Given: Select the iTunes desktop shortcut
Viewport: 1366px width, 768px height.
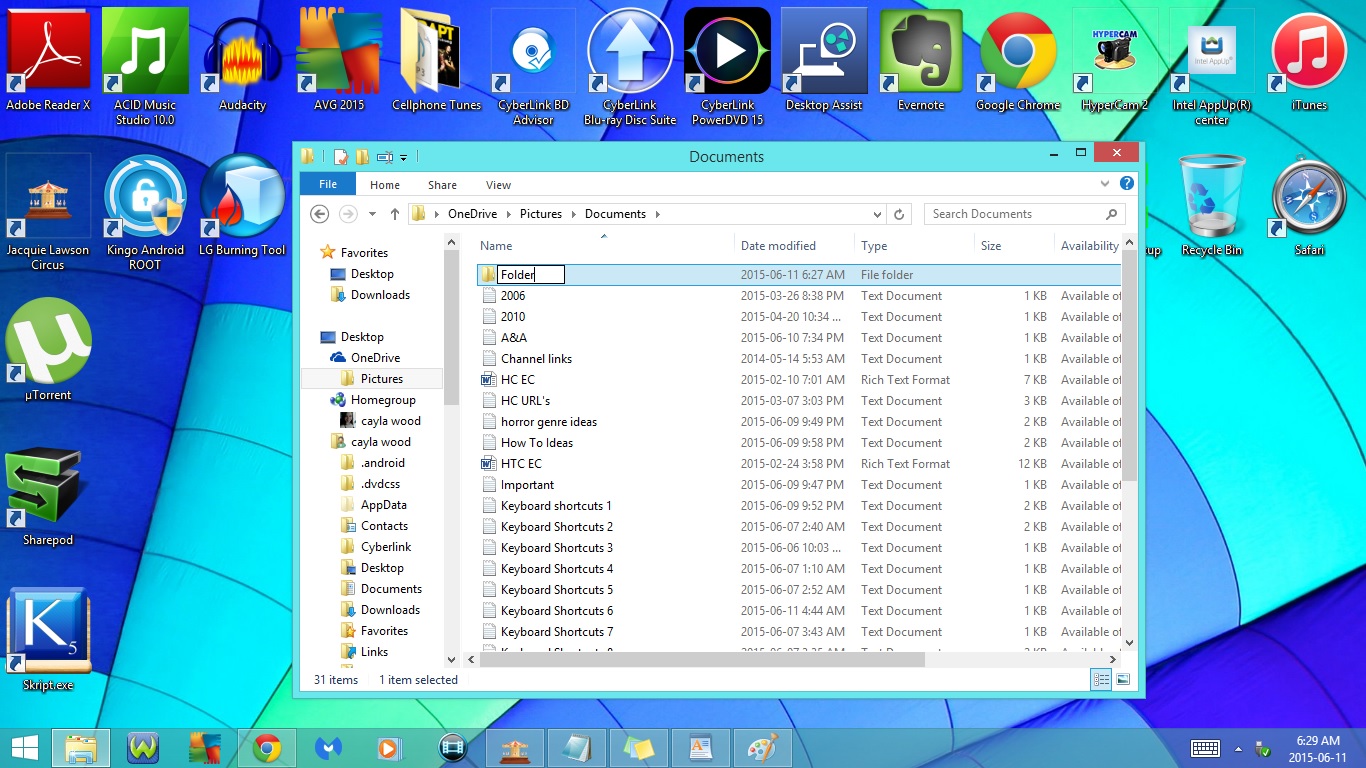Looking at the screenshot, I should click(x=1309, y=60).
